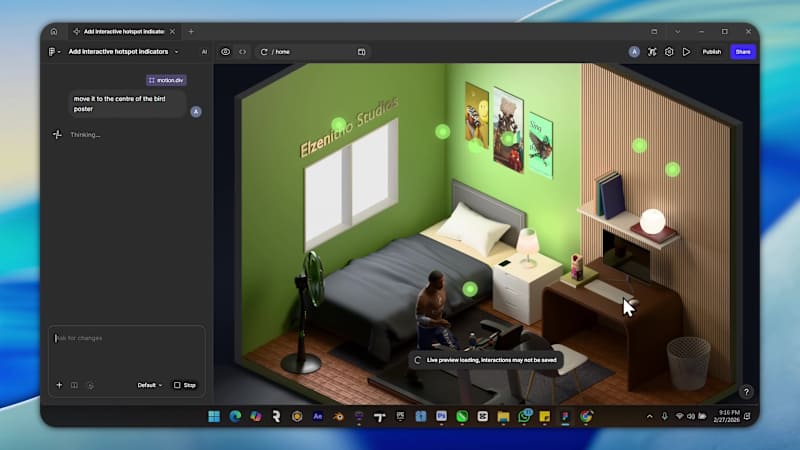Click the AI button in the toolbar
The image size is (800, 450).
[204, 52]
